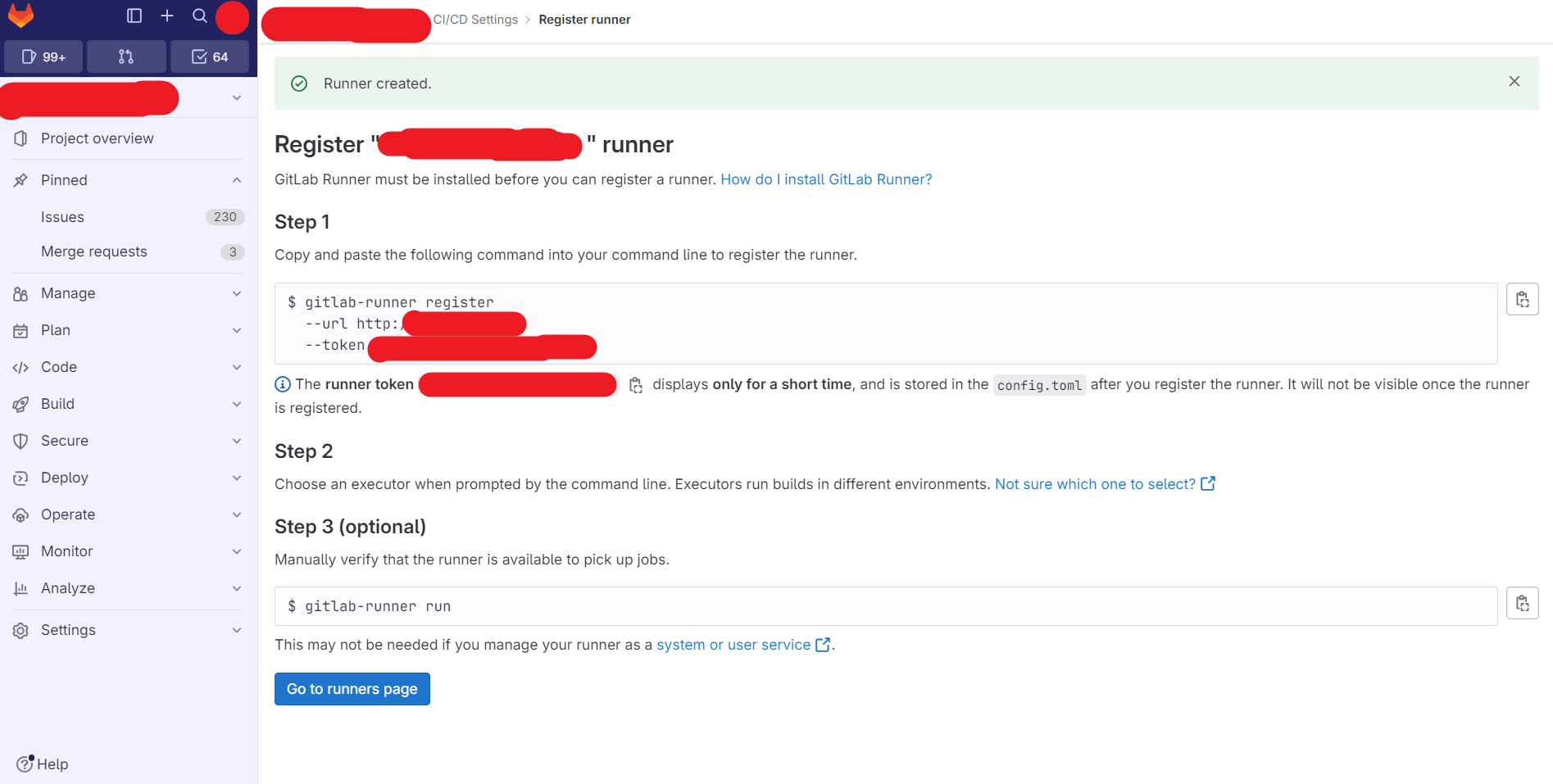Click the Build menu label
Viewport: 1553px width, 784px height.
click(57, 404)
